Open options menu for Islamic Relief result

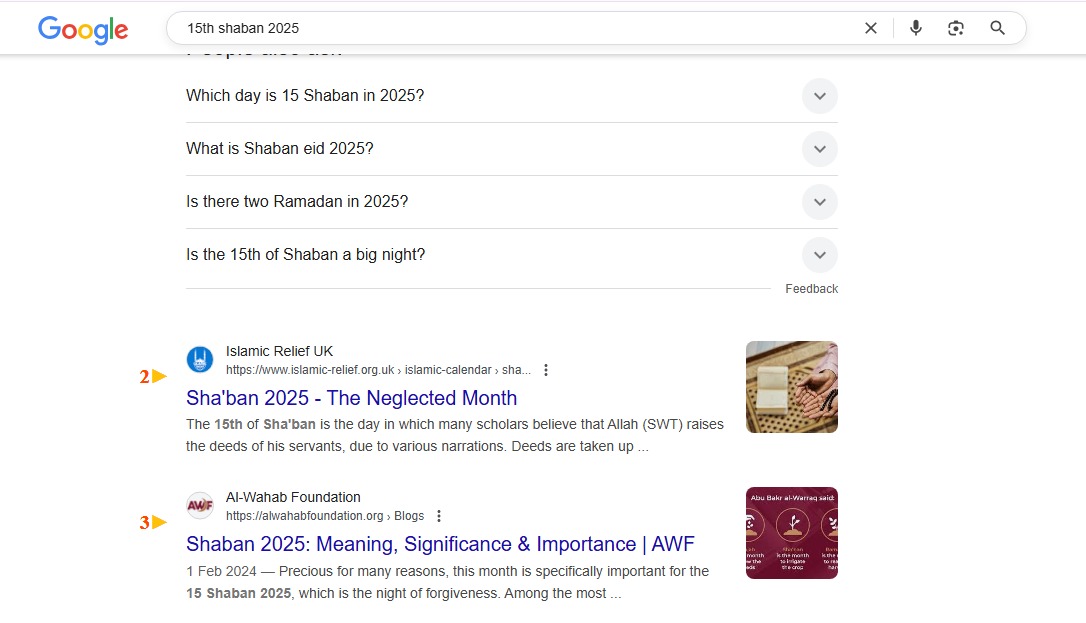[x=546, y=370]
